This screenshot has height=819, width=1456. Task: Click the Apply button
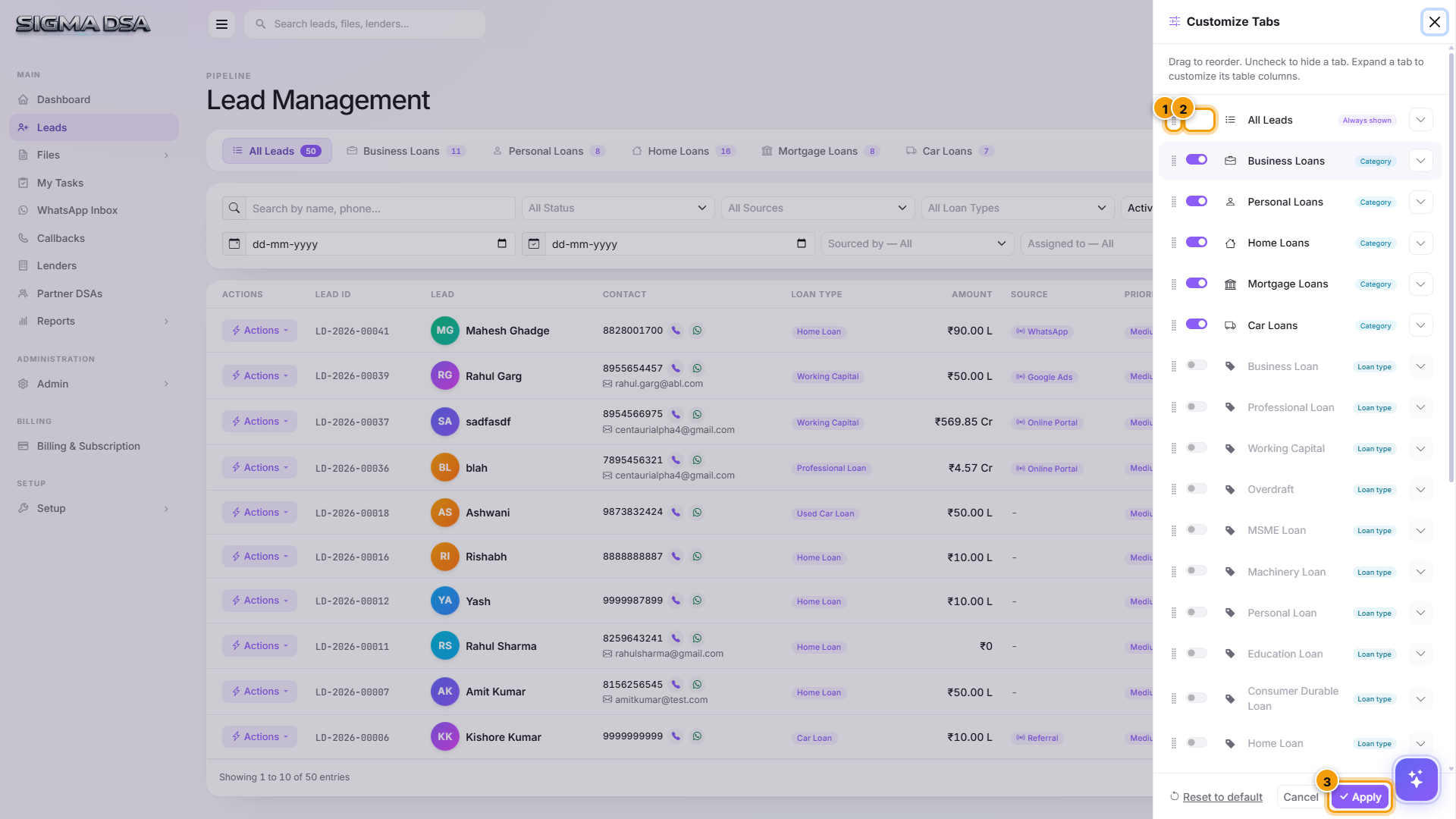click(x=1360, y=797)
